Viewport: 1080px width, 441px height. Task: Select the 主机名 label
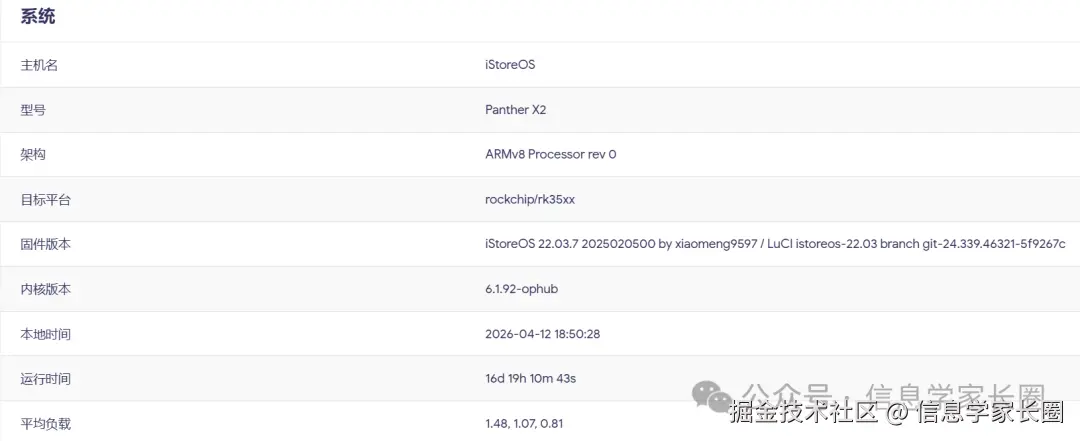[39, 65]
